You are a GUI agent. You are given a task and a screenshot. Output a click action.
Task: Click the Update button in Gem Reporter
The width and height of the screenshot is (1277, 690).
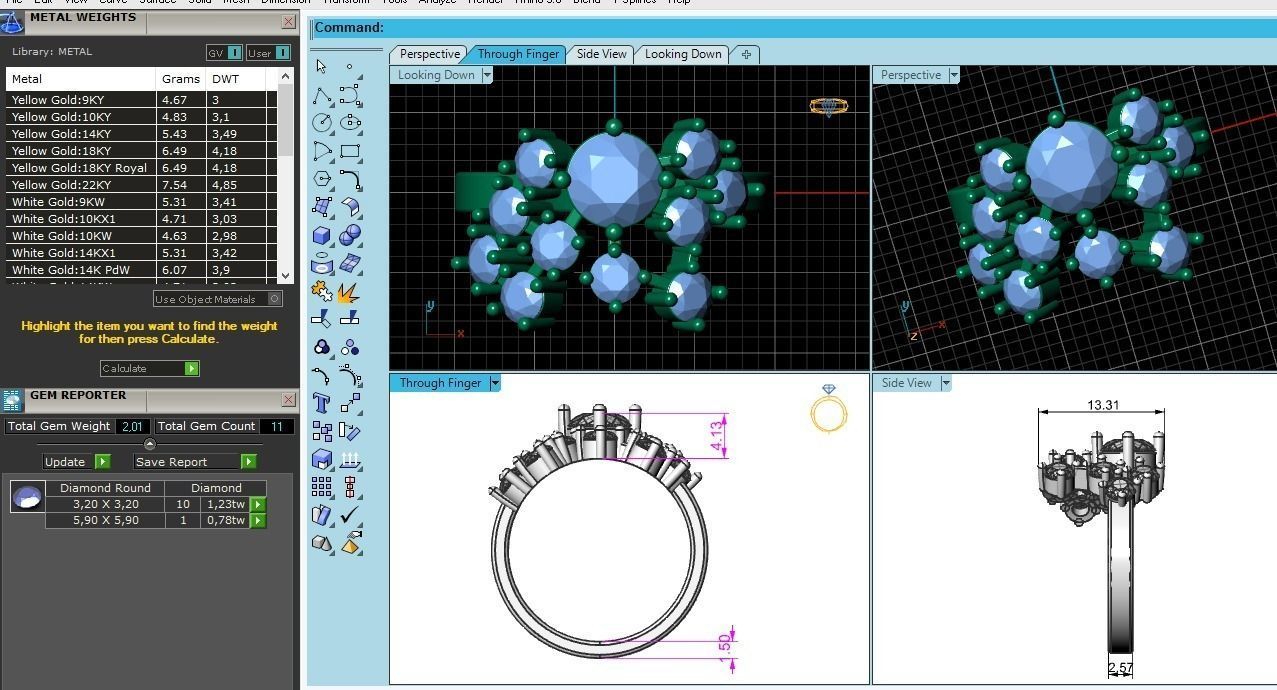pos(77,462)
